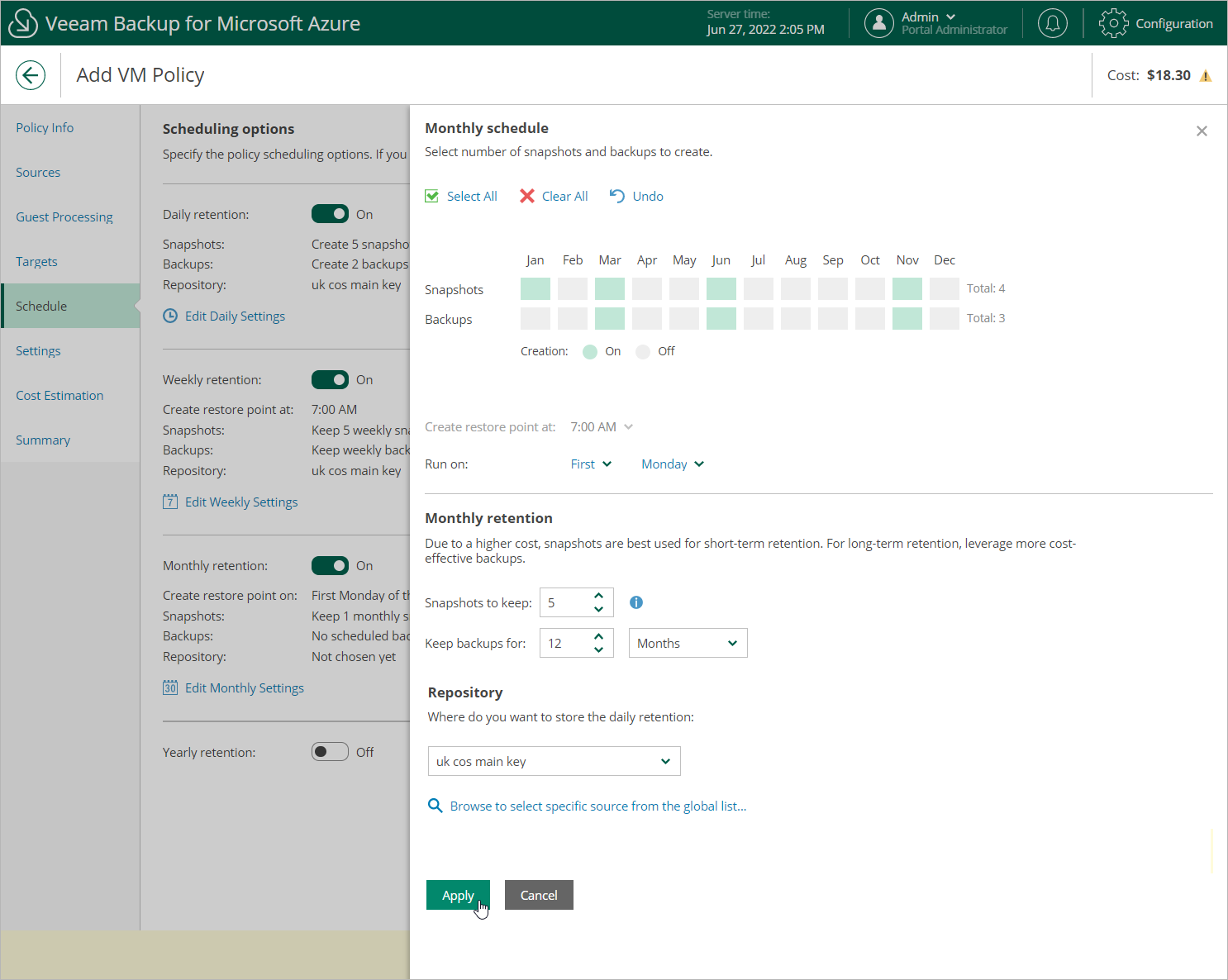
Task: Toggle December backup cell
Action: pos(945,319)
